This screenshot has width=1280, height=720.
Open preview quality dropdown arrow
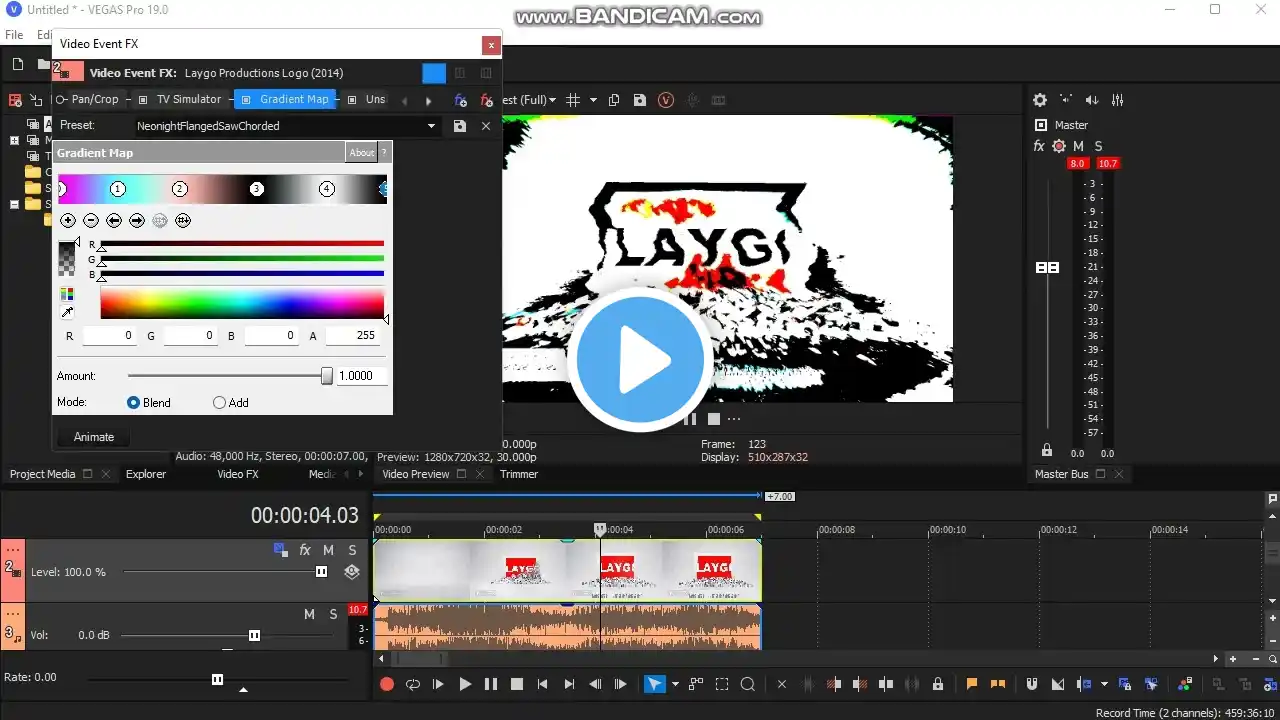click(552, 100)
